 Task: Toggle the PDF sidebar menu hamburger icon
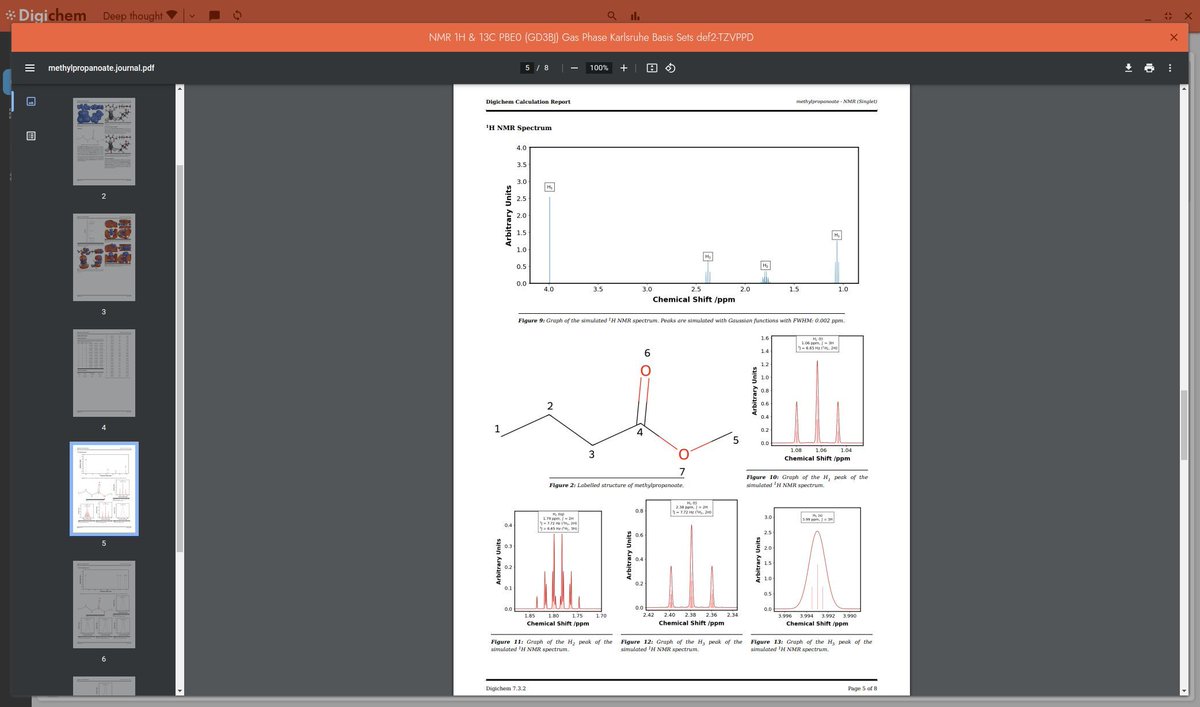30,68
